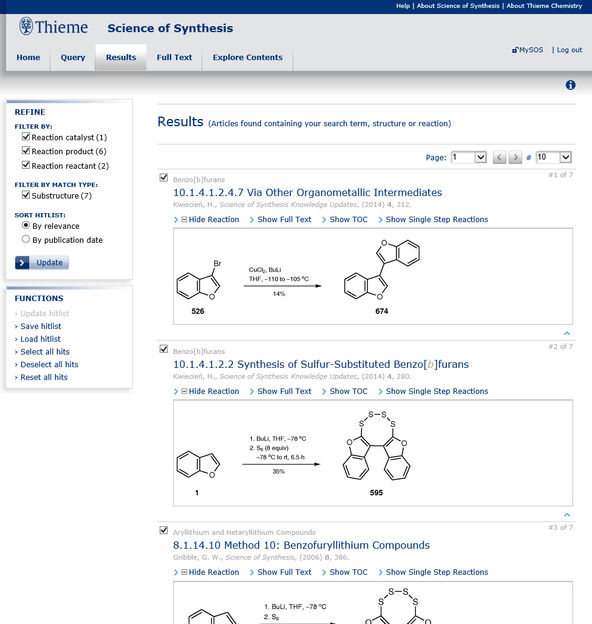Click Select all hits

[x=45, y=352]
